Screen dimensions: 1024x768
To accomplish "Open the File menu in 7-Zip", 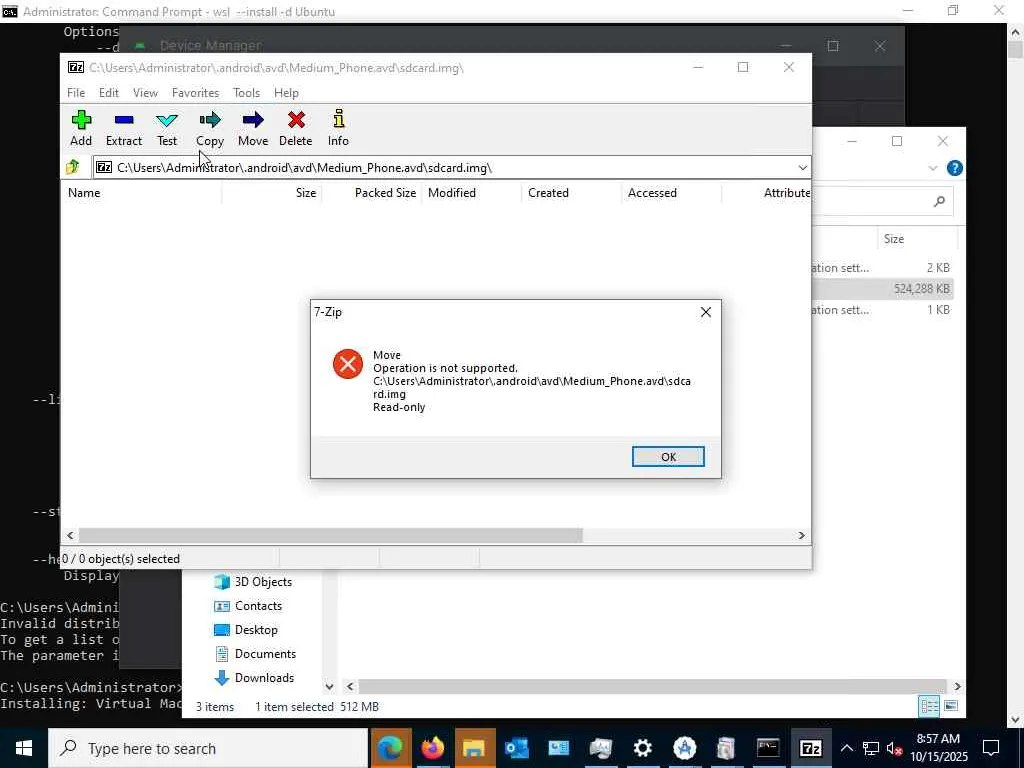I will point(76,93).
